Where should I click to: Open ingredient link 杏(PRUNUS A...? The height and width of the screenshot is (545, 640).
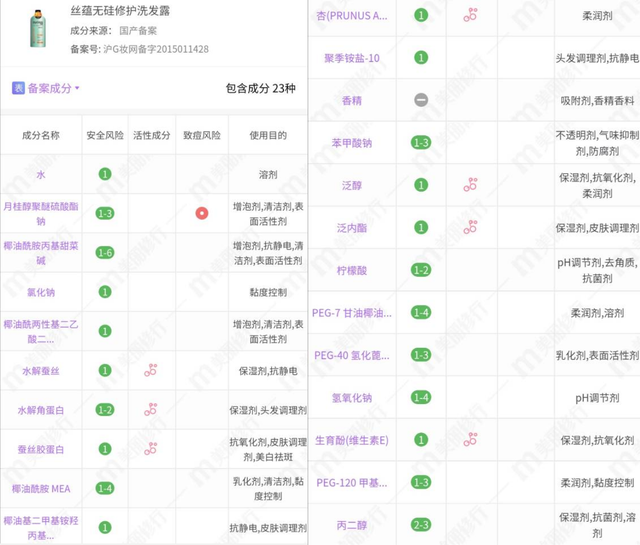(x=352, y=16)
